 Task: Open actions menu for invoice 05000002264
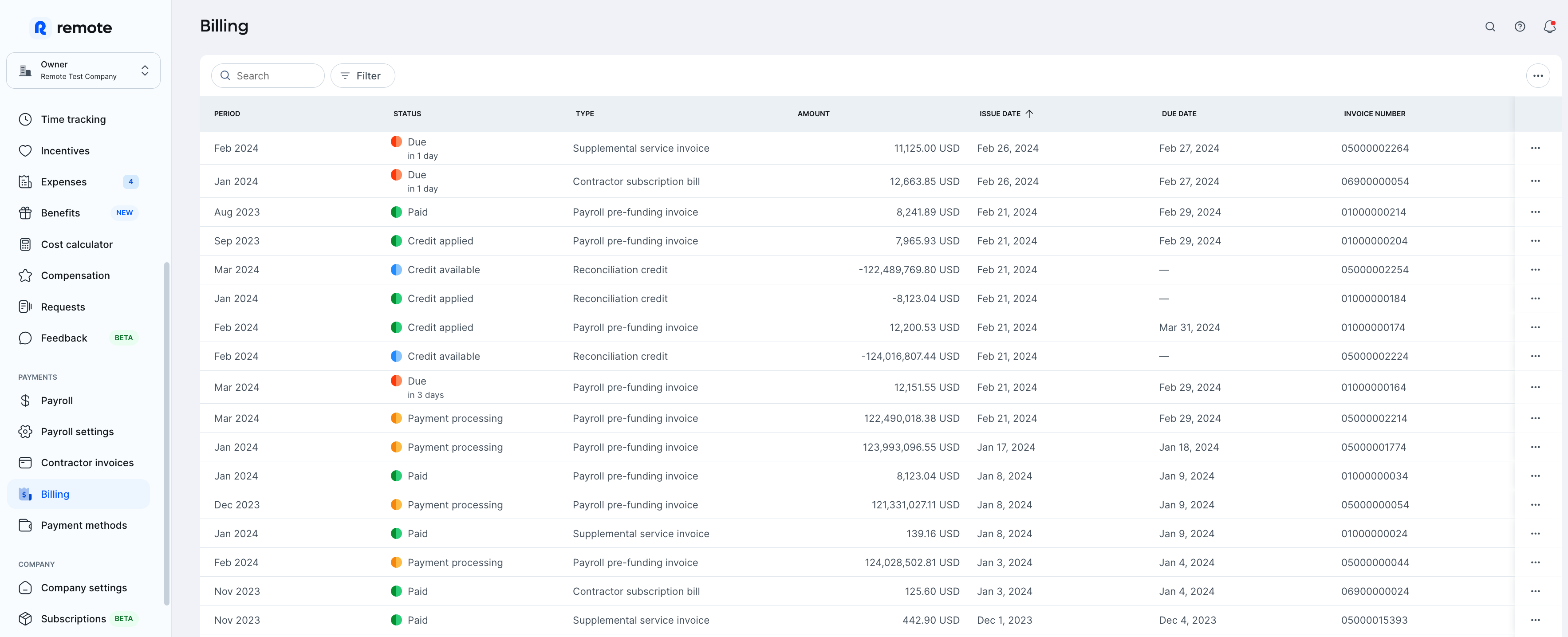(1535, 149)
